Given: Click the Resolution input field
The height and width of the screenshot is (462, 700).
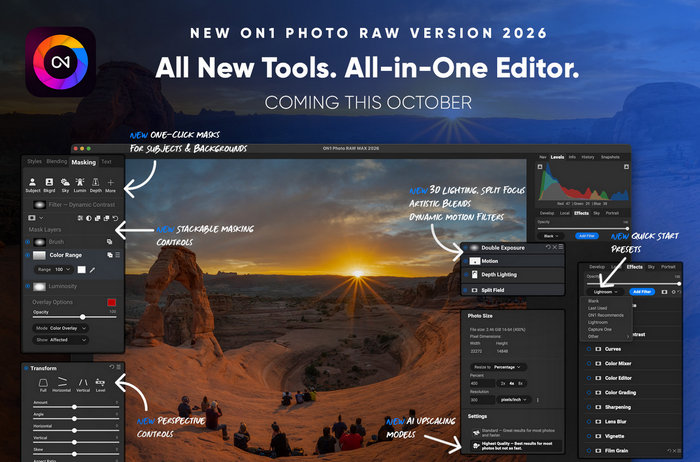Looking at the screenshot, I should click(482, 400).
